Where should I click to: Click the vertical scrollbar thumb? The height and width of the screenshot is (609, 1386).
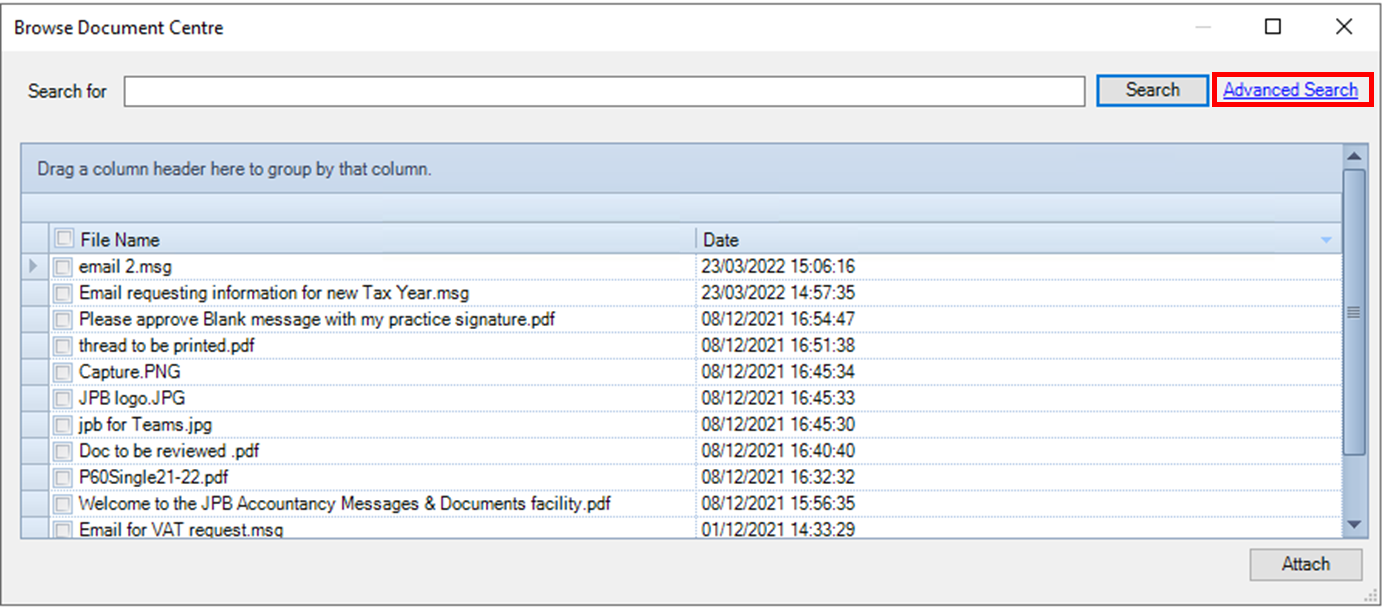[x=1354, y=312]
